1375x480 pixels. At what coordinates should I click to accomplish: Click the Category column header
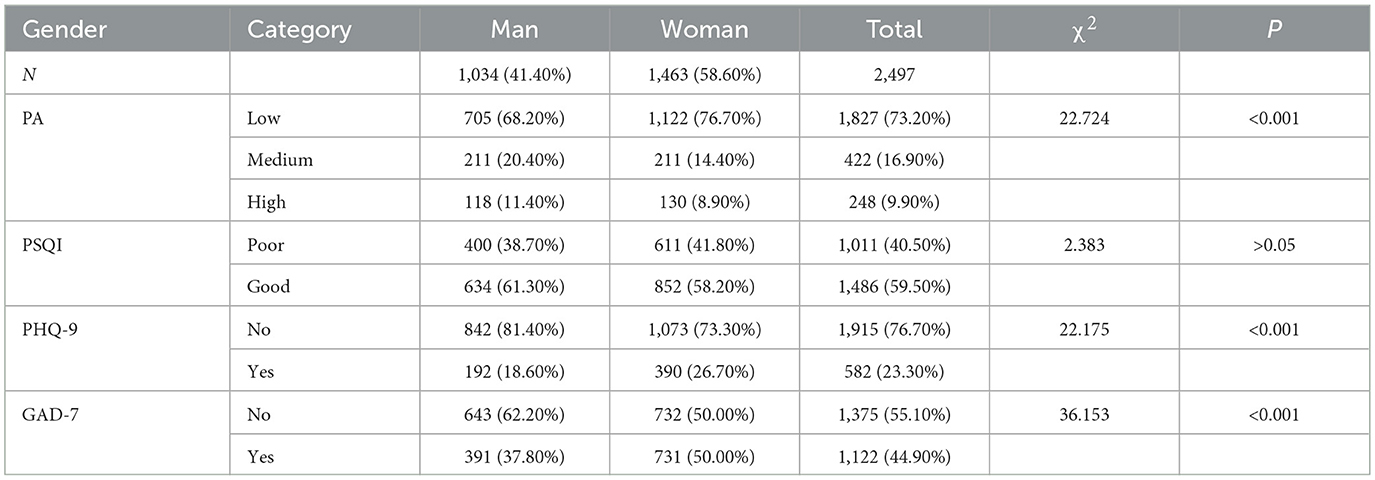(x=298, y=30)
